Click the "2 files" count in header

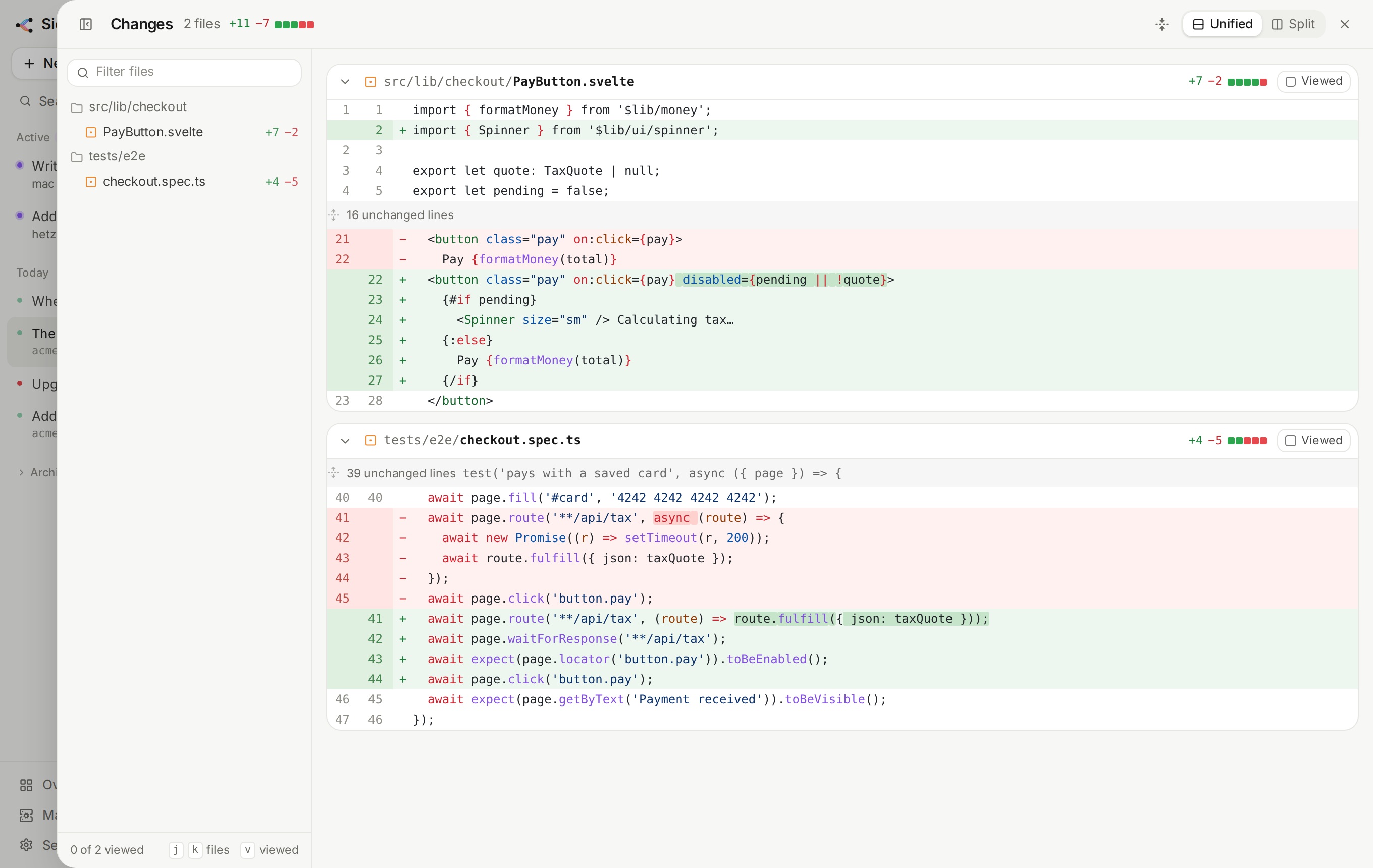(x=201, y=24)
